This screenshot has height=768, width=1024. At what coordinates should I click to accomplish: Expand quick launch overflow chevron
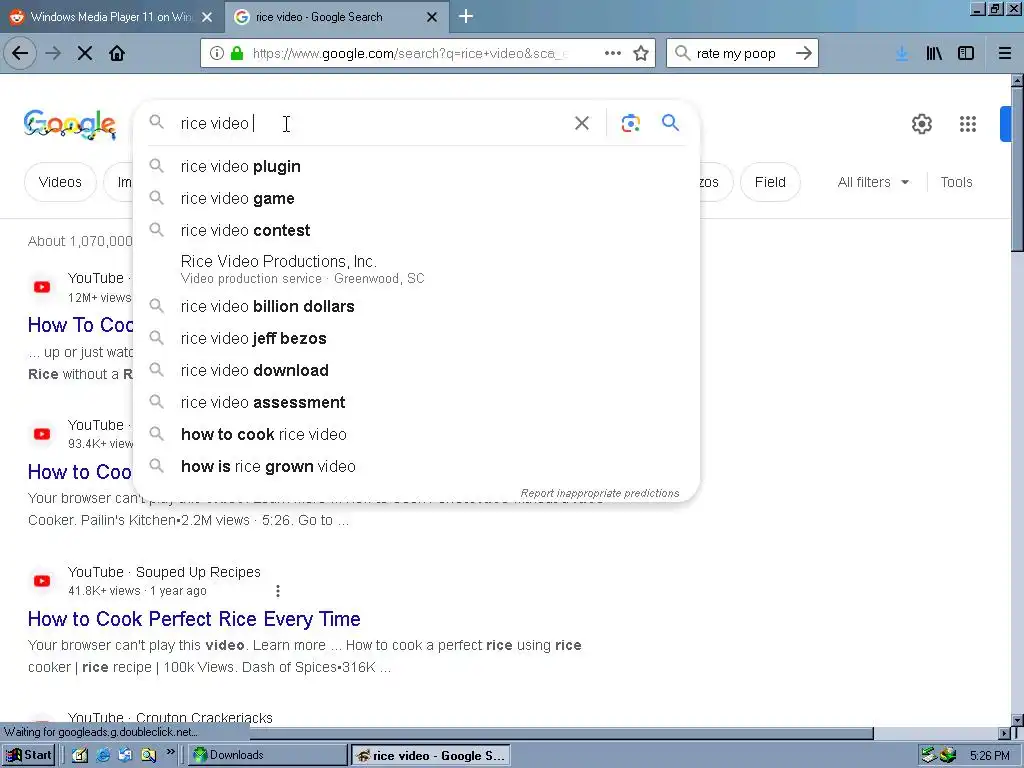pyautogui.click(x=170, y=752)
